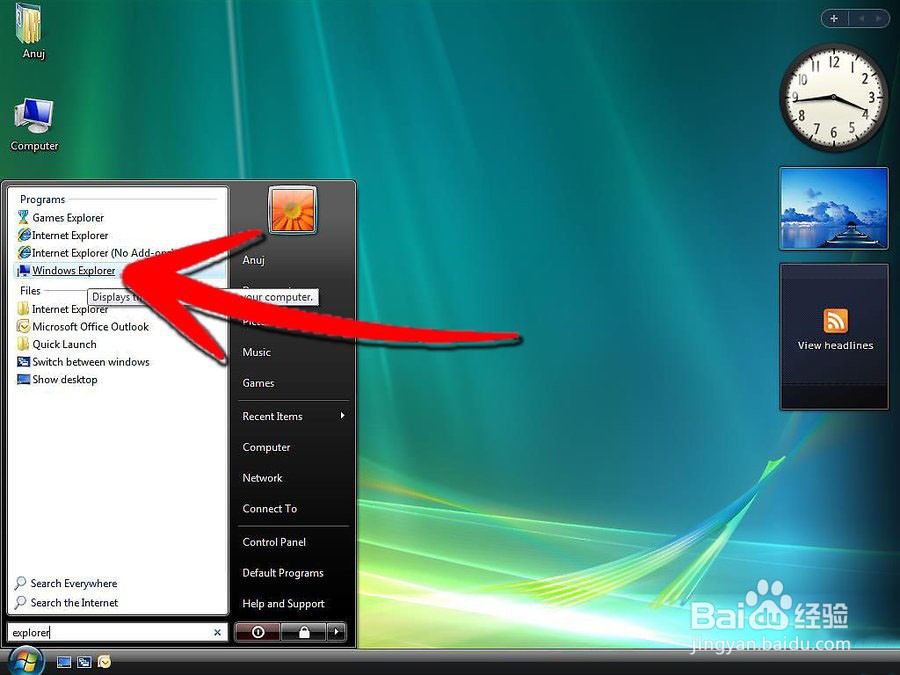Click Search Everywhere link

66,583
